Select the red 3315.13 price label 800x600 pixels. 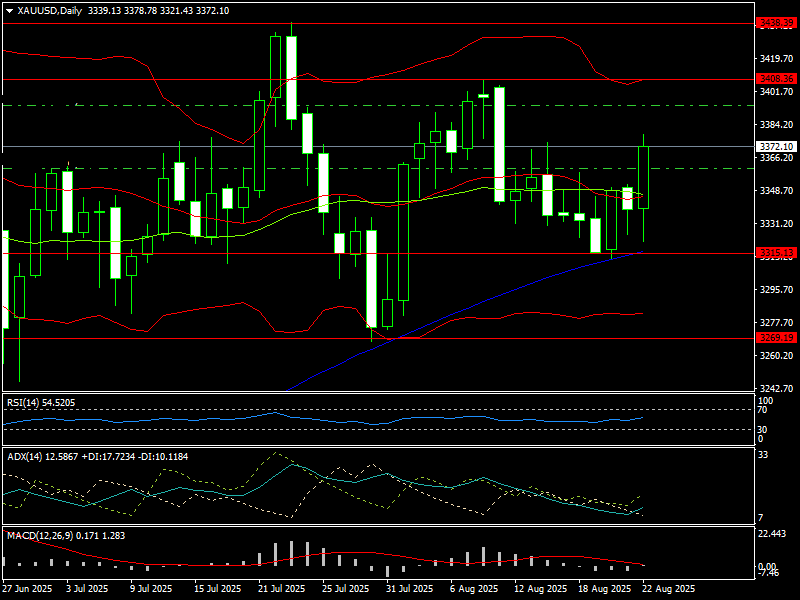776,253
